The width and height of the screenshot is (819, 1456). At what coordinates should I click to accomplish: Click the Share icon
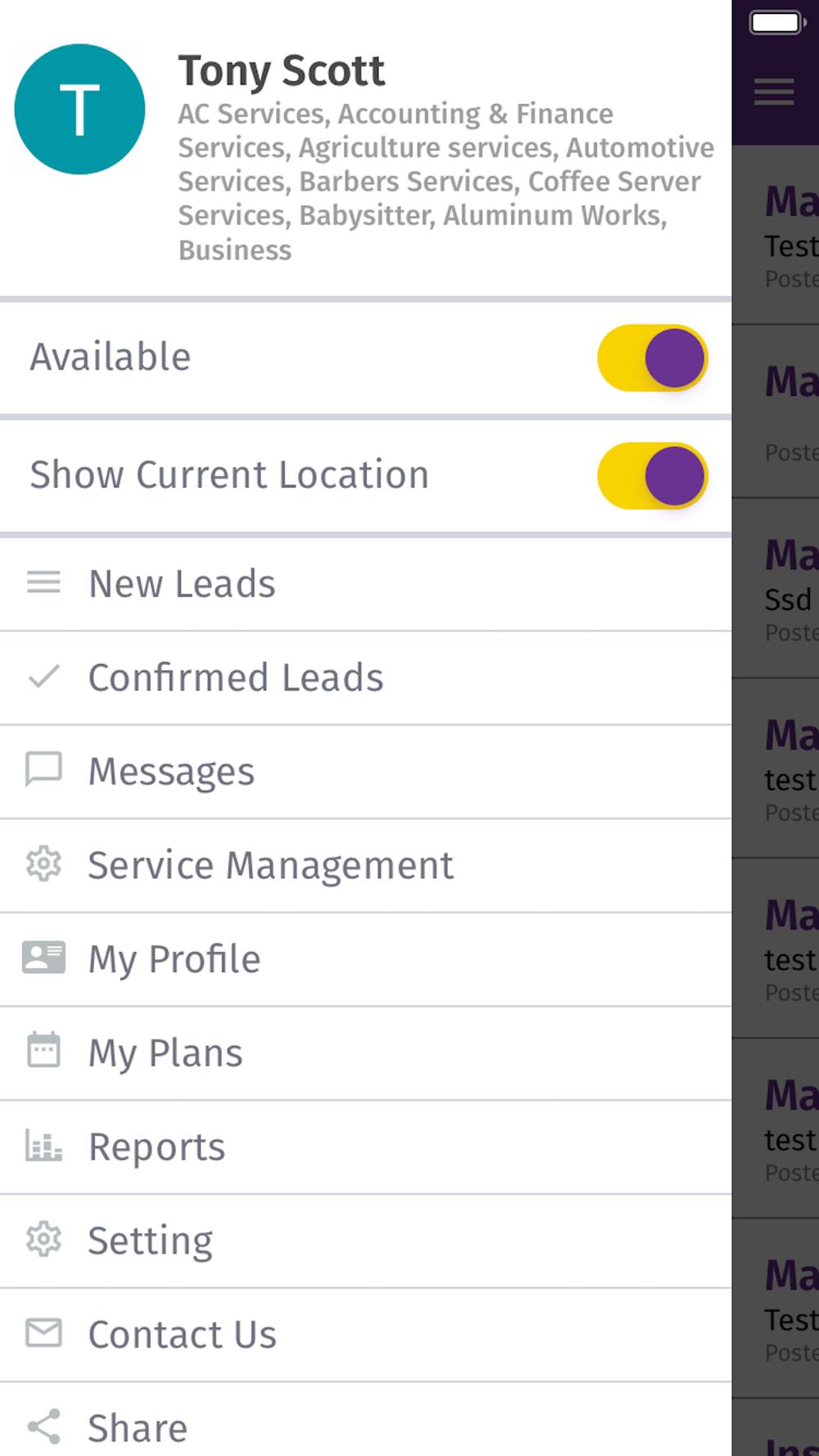(43, 1427)
